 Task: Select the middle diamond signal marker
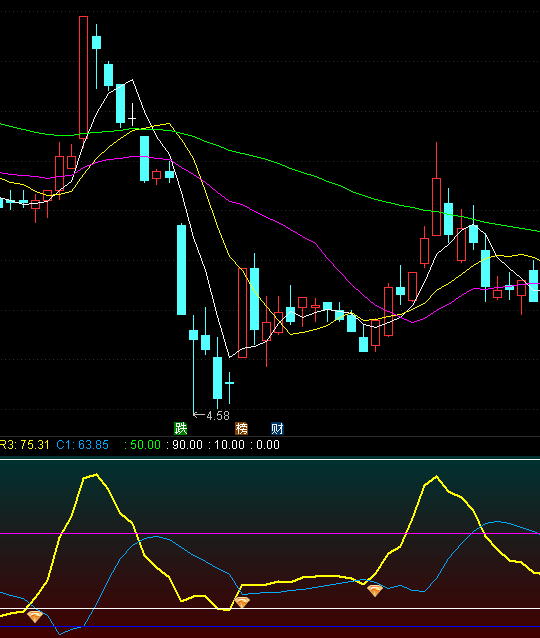tap(242, 602)
